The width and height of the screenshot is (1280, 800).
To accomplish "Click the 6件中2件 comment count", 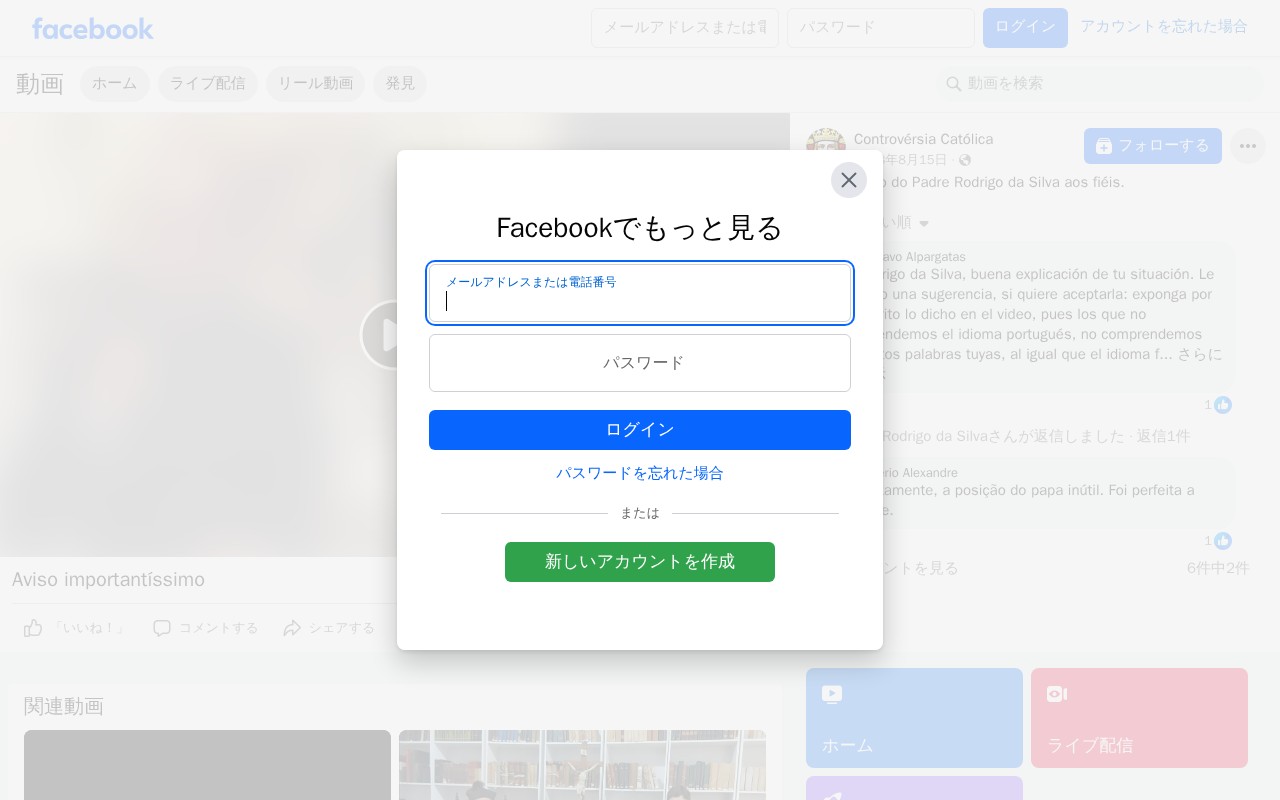I will click(x=1218, y=568).
